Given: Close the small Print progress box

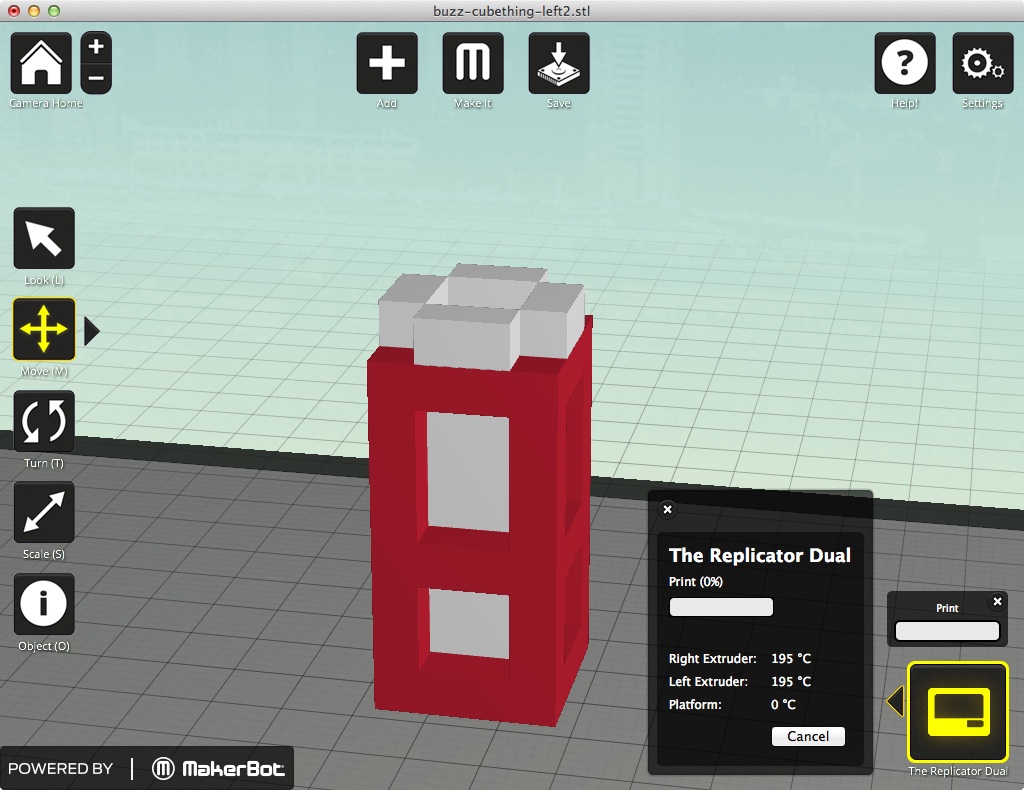Looking at the screenshot, I should (997, 601).
